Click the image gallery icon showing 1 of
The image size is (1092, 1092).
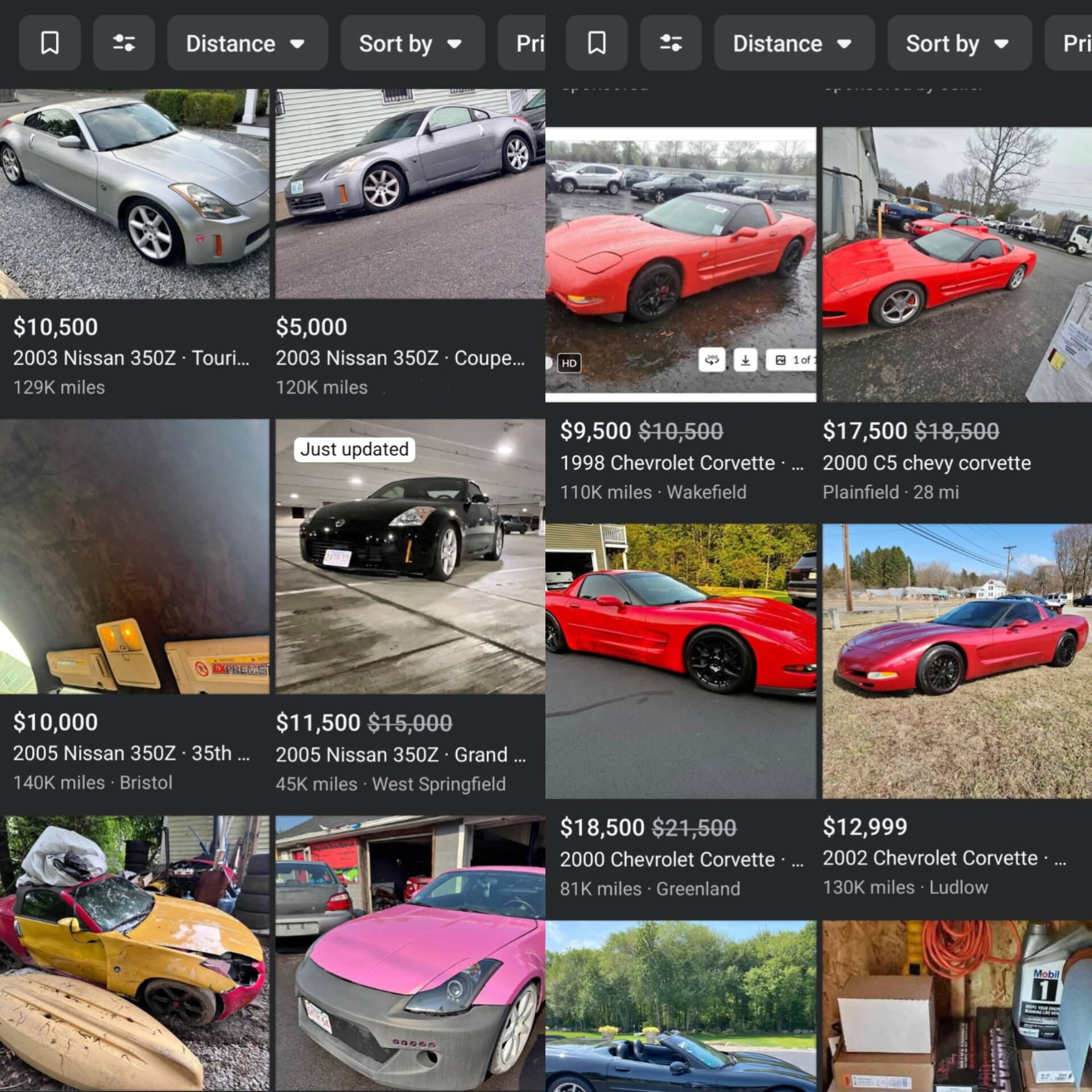[792, 360]
